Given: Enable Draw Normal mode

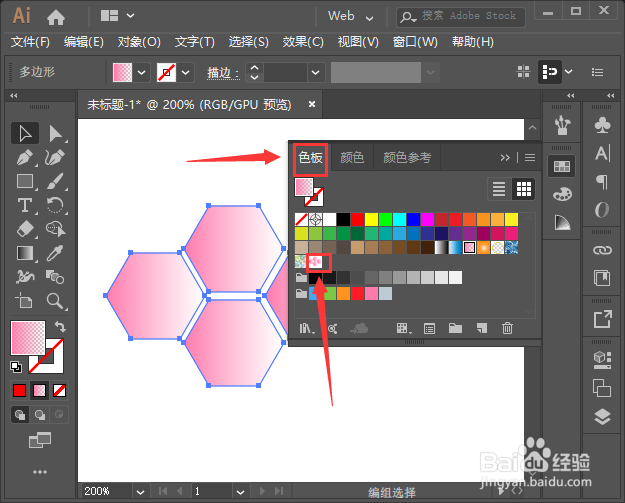Looking at the screenshot, I should tap(20, 415).
